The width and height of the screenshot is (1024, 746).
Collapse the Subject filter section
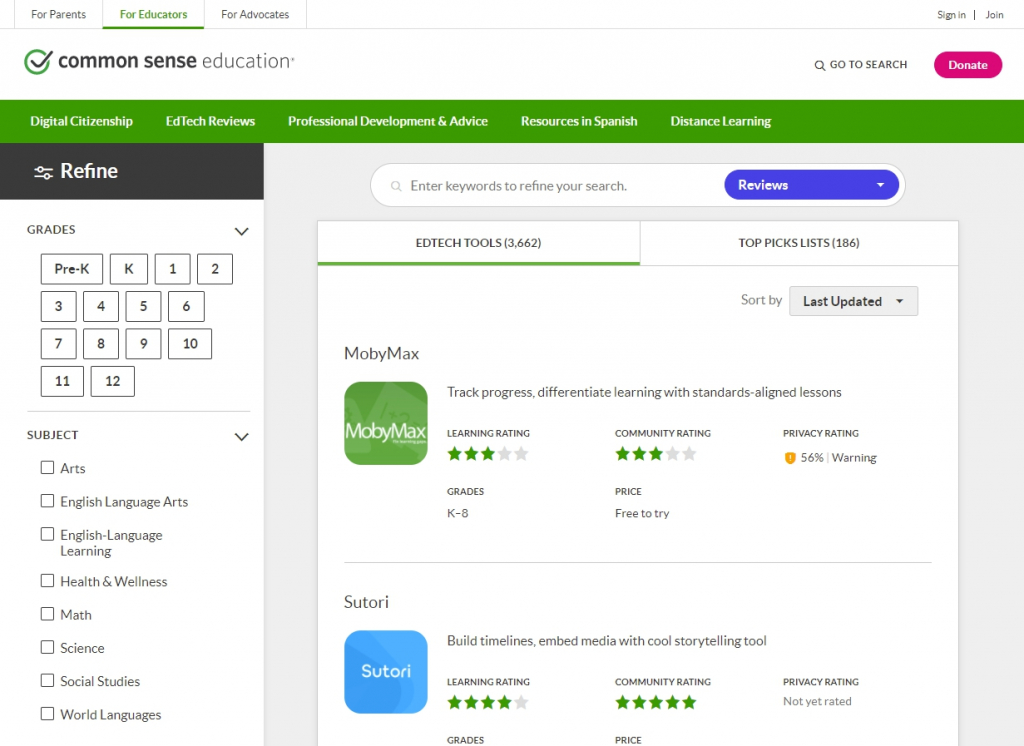(241, 436)
